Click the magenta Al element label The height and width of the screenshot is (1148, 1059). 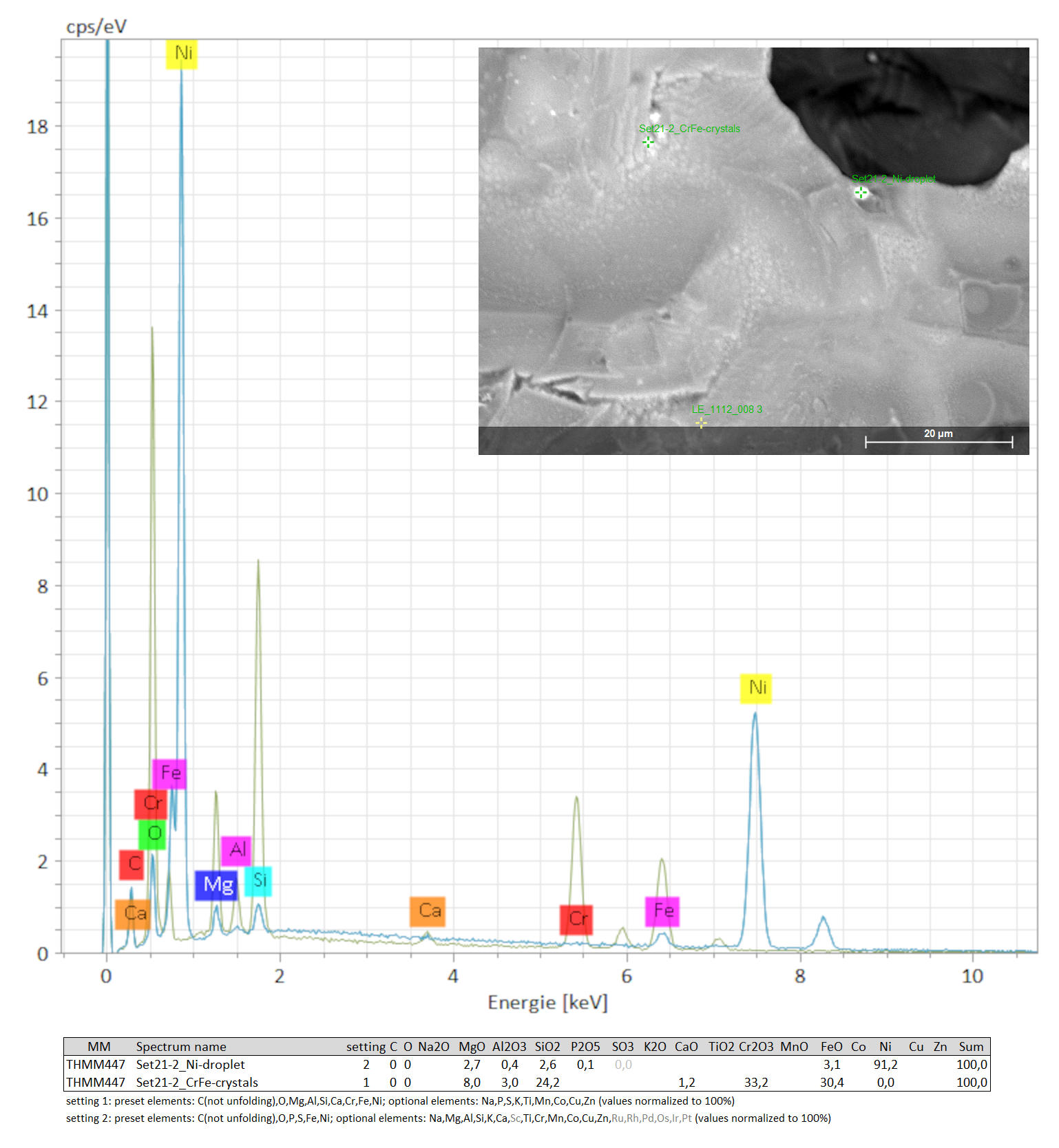click(x=236, y=850)
